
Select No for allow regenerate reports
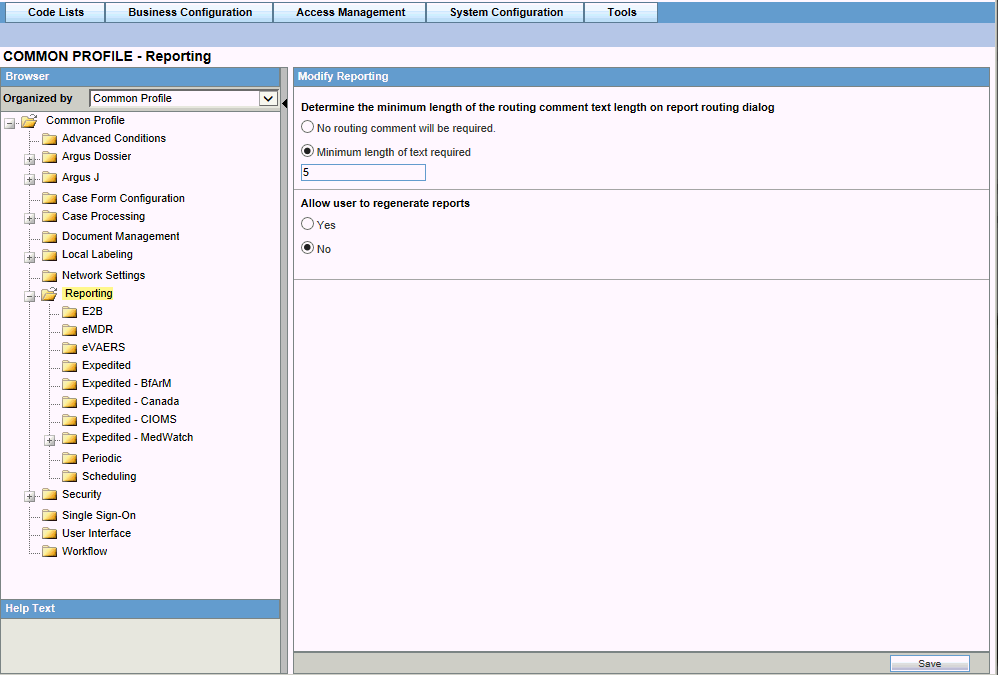point(307,247)
